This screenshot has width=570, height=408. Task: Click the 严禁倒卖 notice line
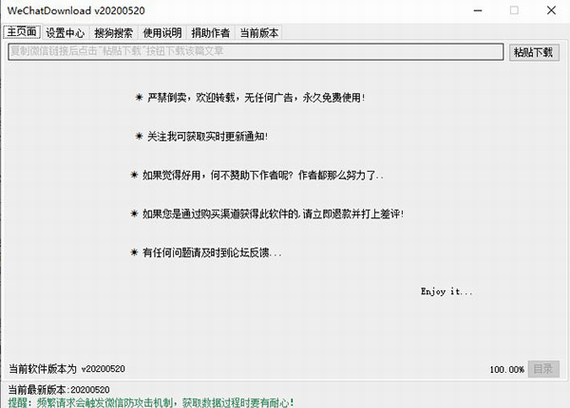point(250,97)
